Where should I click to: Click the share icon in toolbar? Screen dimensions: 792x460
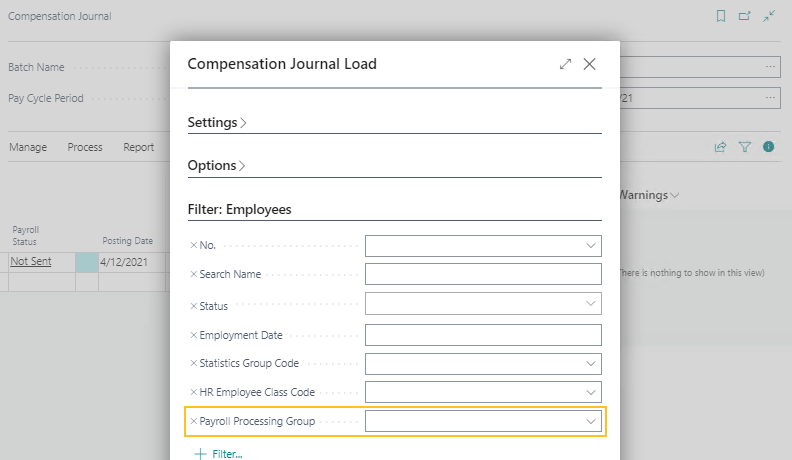pyautogui.click(x=720, y=147)
